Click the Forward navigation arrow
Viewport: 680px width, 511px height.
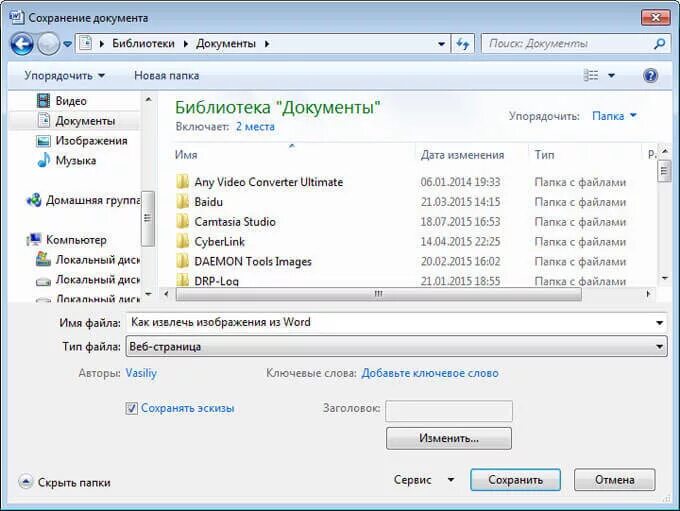(48, 44)
